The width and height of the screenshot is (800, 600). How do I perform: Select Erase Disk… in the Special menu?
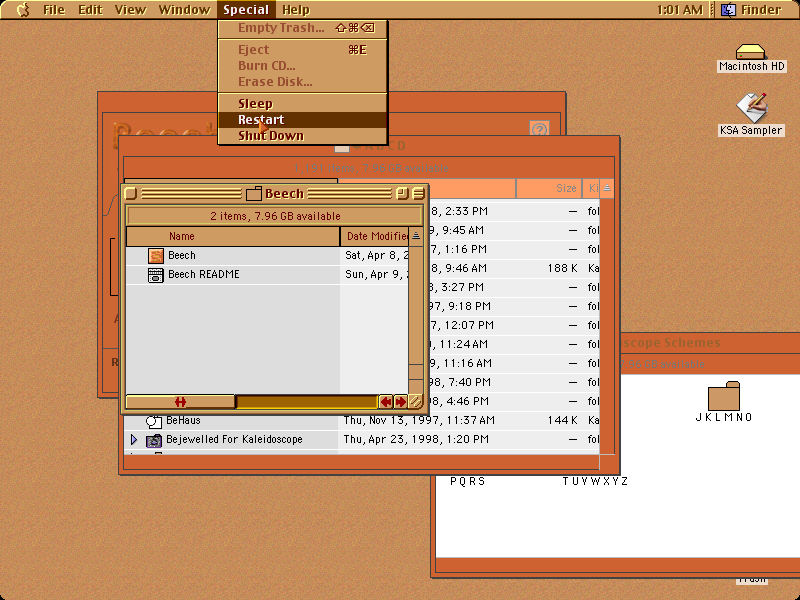[303, 82]
